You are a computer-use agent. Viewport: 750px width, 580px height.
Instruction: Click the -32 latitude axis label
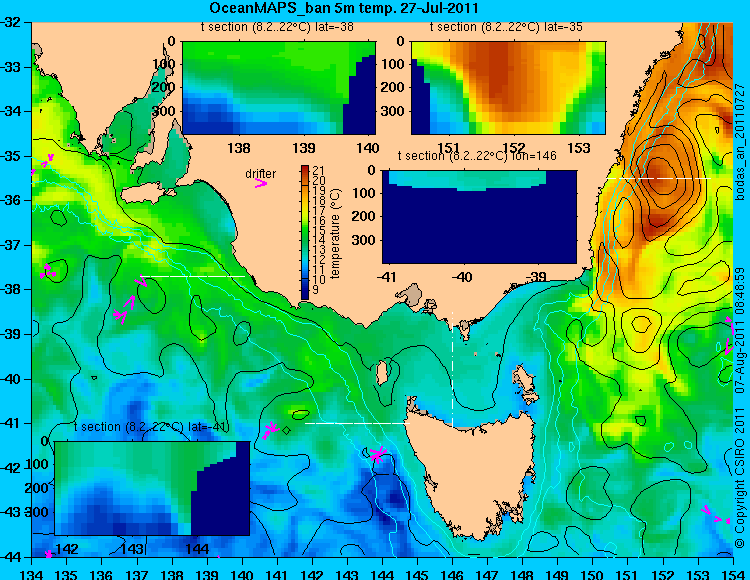(x=12, y=22)
